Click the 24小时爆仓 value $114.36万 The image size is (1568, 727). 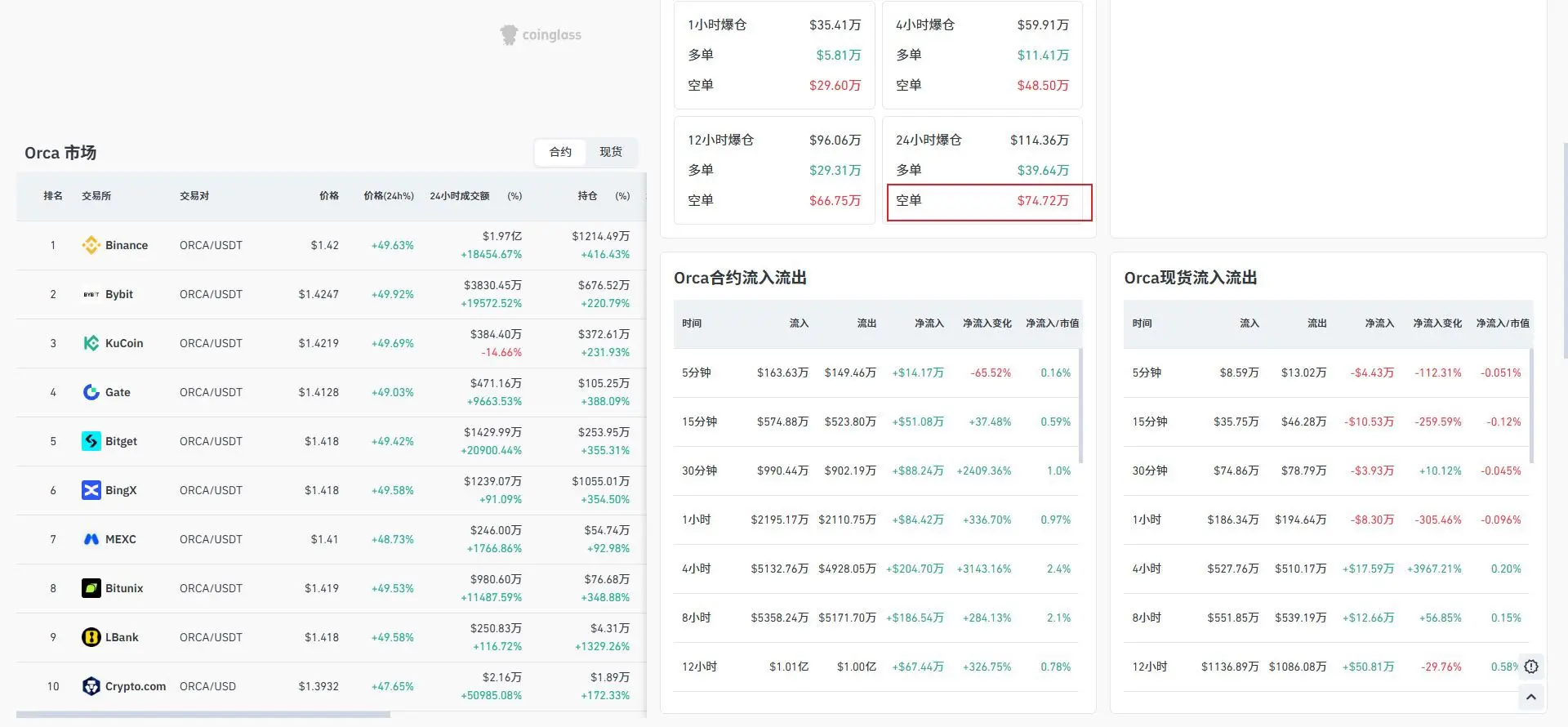click(1040, 140)
